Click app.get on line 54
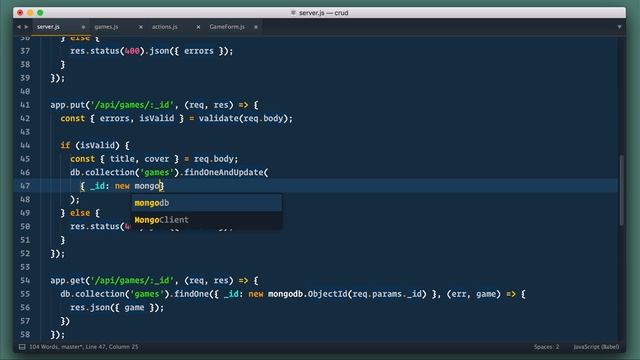 [x=67, y=280]
